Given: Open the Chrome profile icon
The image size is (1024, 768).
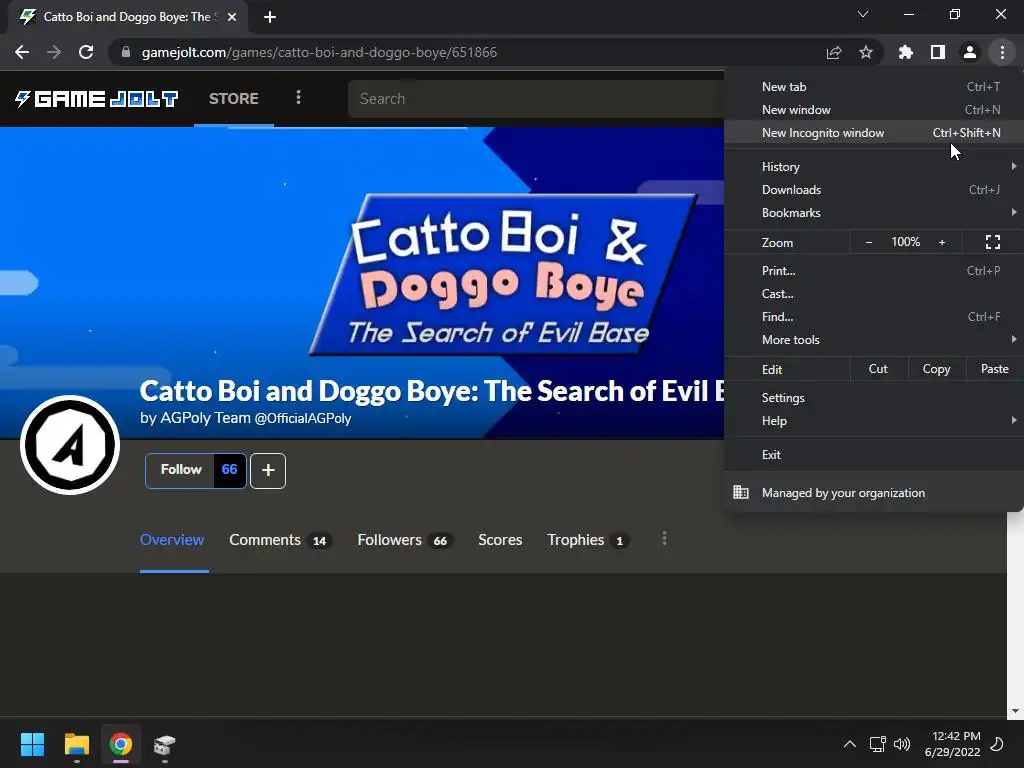Looking at the screenshot, I should coord(970,52).
